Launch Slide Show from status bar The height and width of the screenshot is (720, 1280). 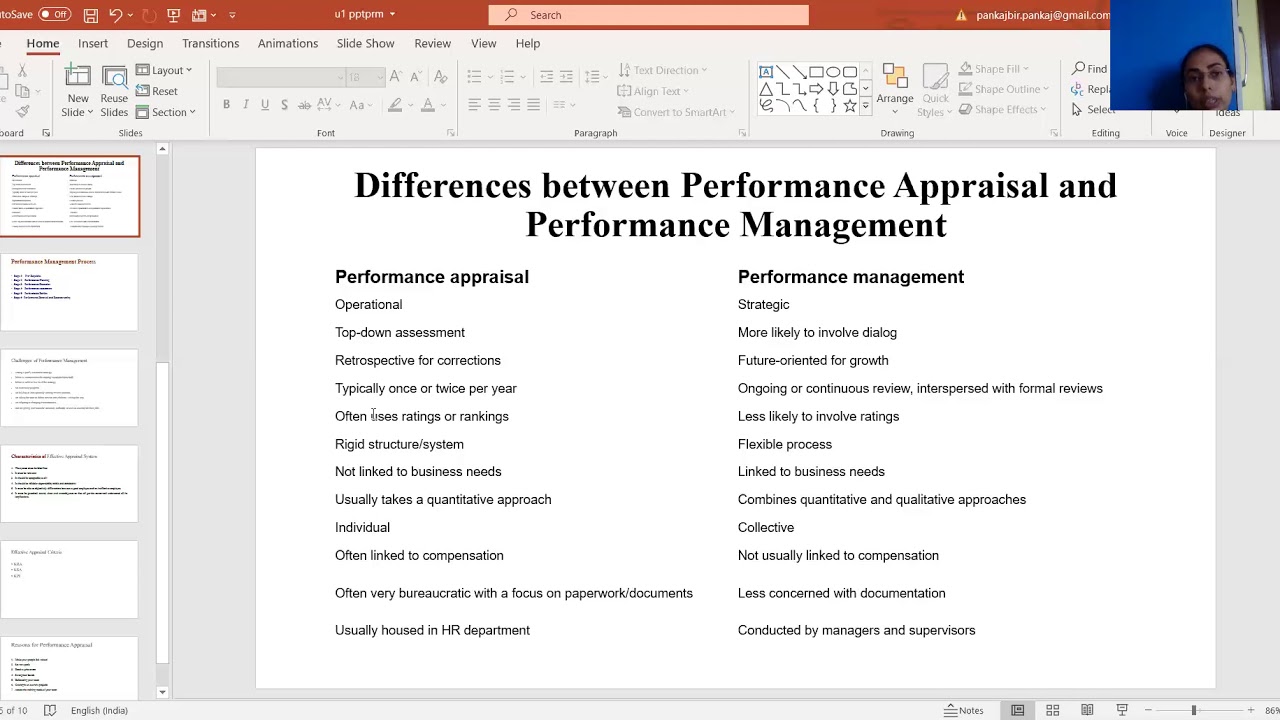(x=1122, y=710)
